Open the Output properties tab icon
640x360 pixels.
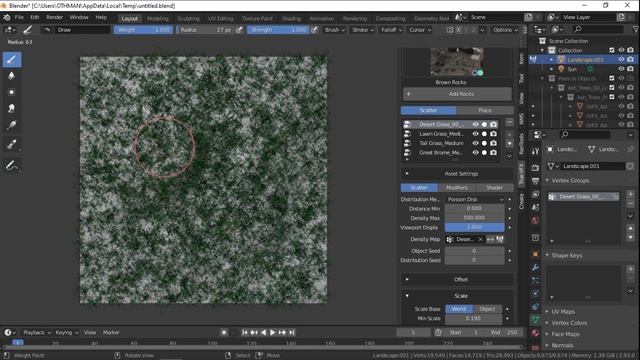click(535, 181)
